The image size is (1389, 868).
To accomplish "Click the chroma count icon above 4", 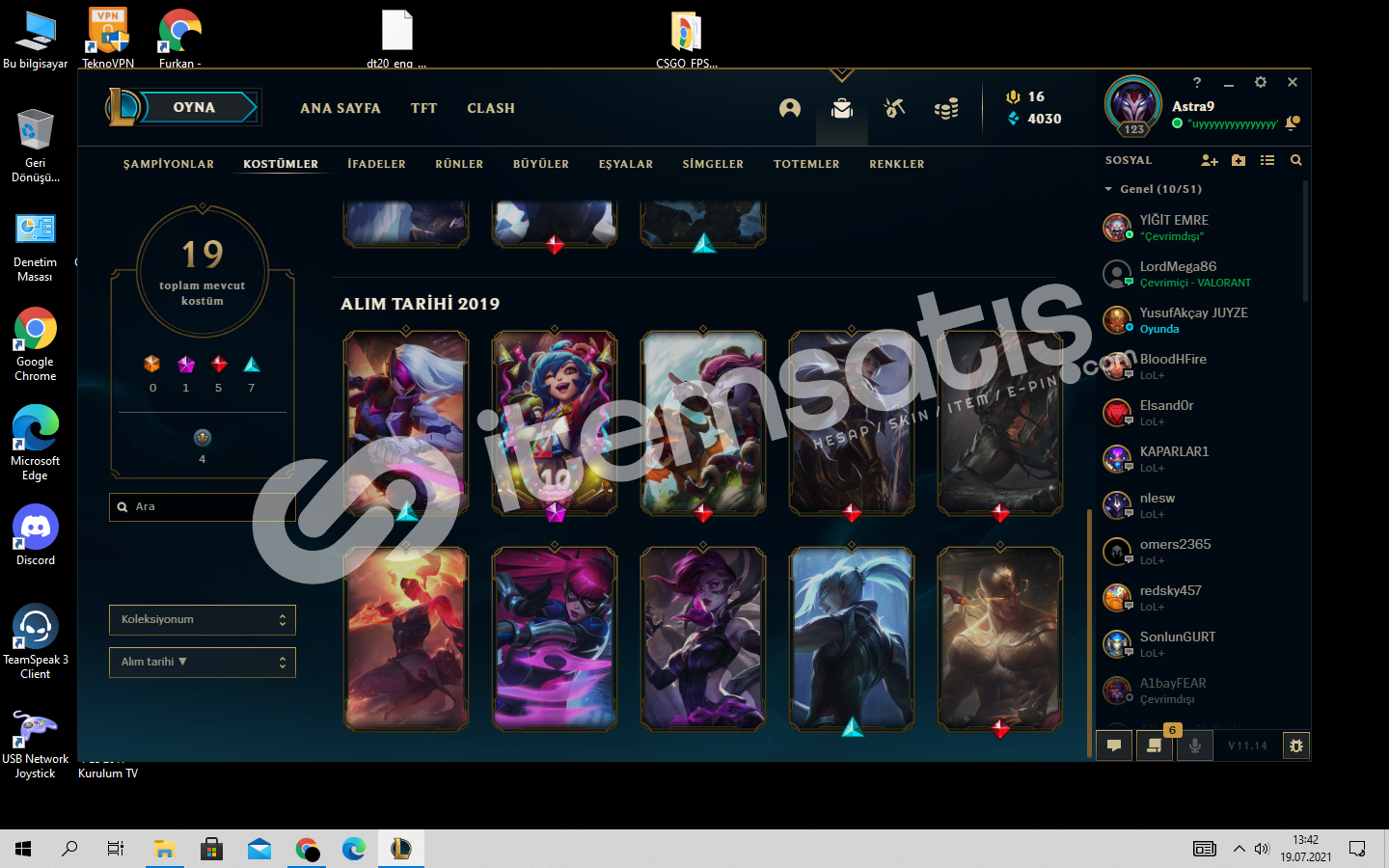I will [203, 438].
